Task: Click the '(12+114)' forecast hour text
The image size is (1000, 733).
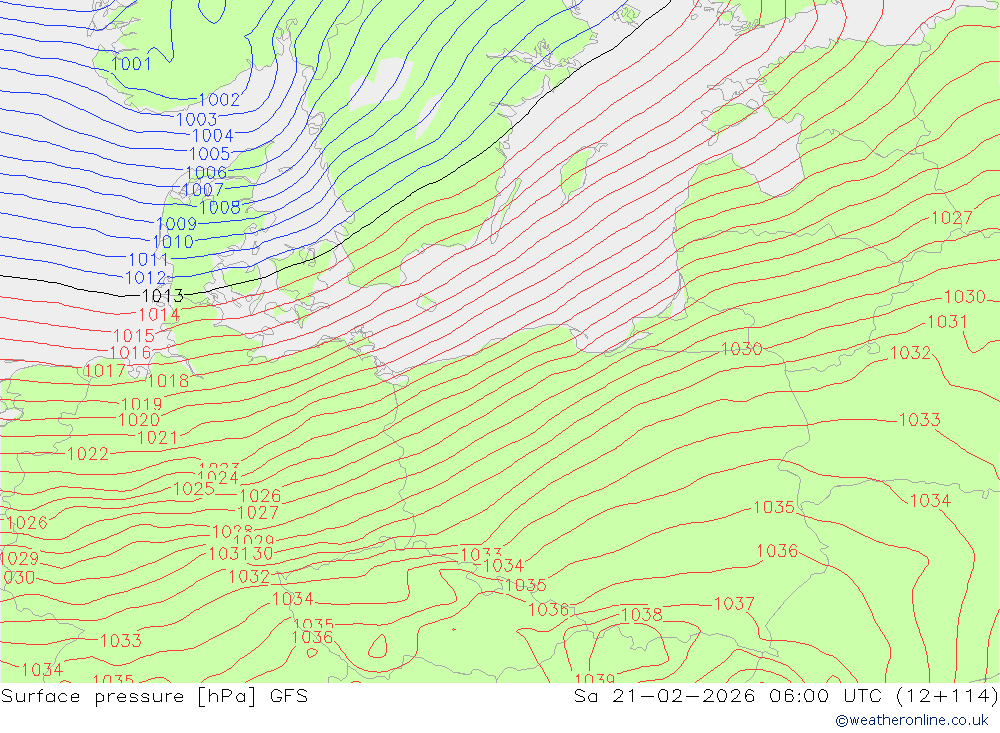Action: 947,696
